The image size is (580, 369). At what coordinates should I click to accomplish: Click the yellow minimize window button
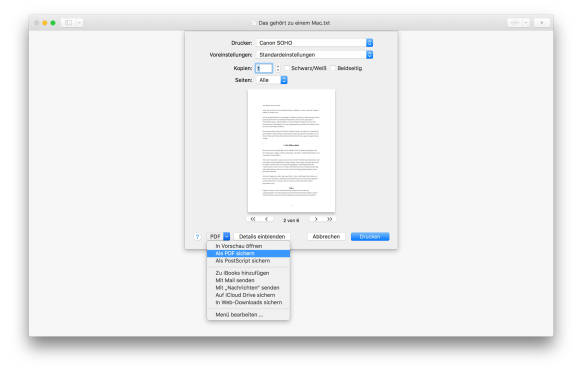(45, 23)
